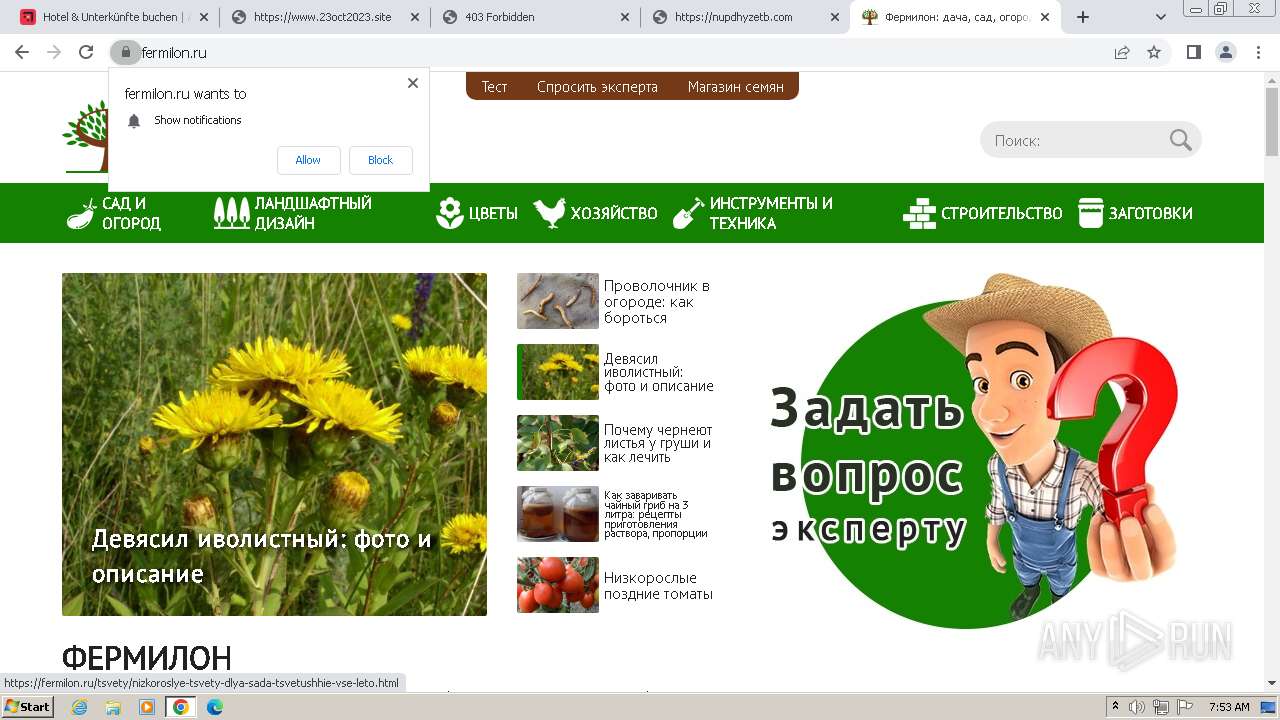Open Заготовки category

pyautogui.click(x=1135, y=213)
